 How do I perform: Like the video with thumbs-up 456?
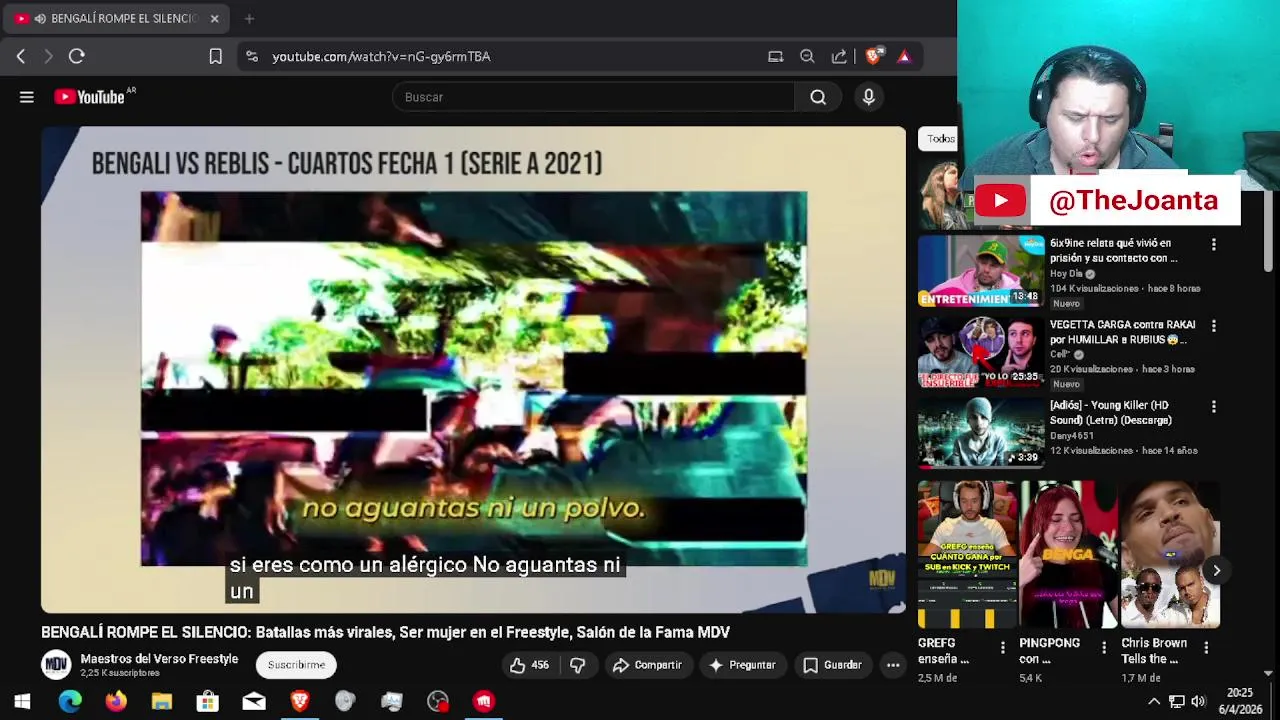click(529, 665)
